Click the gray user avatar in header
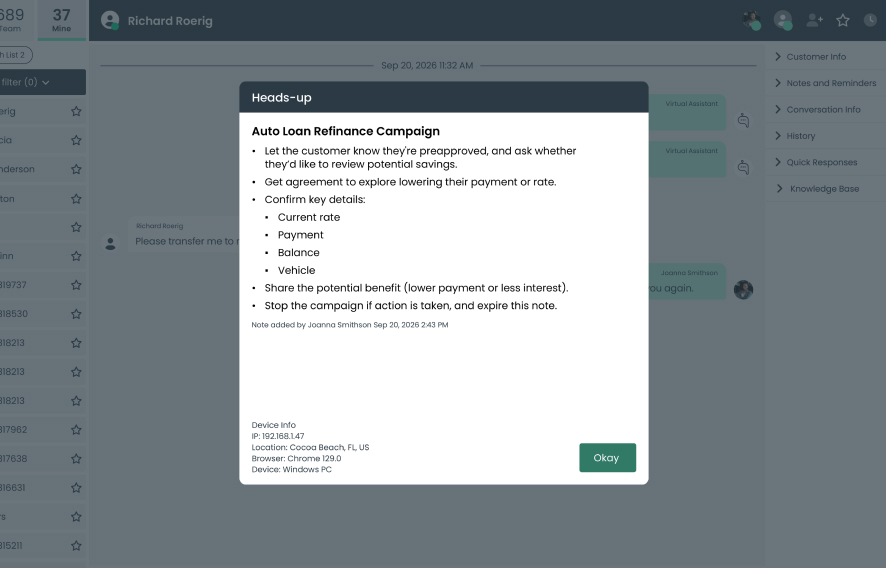 coord(783,20)
